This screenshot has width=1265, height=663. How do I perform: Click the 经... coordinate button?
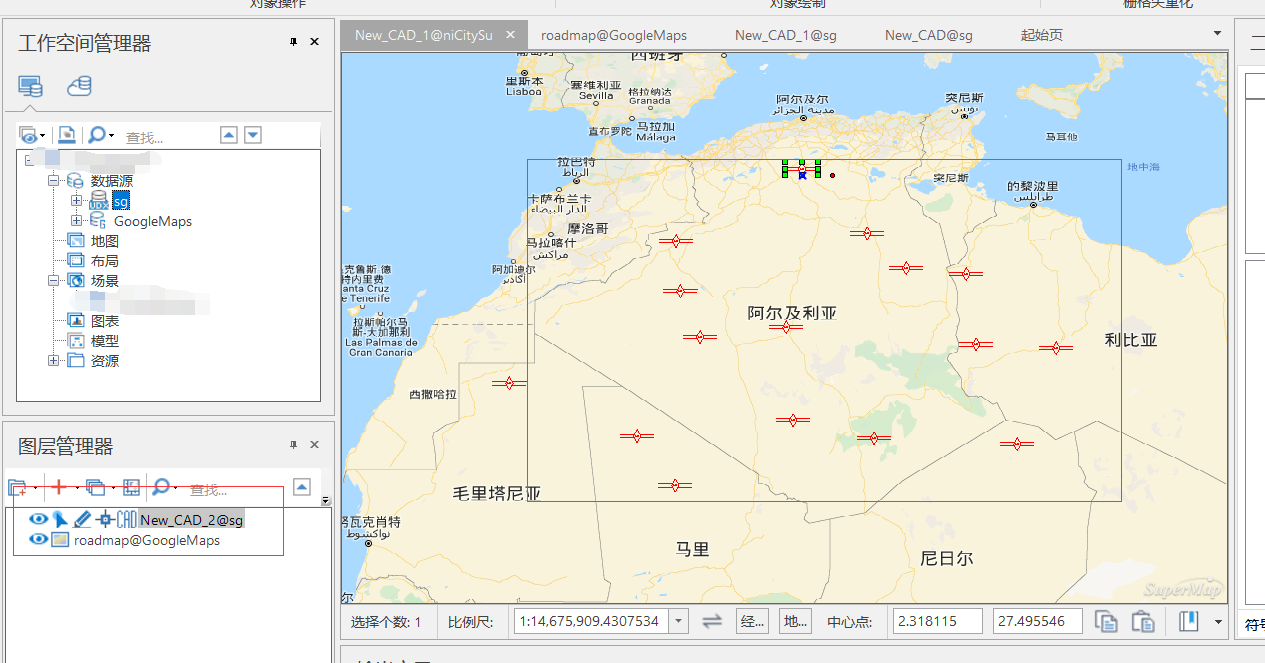[x=752, y=621]
